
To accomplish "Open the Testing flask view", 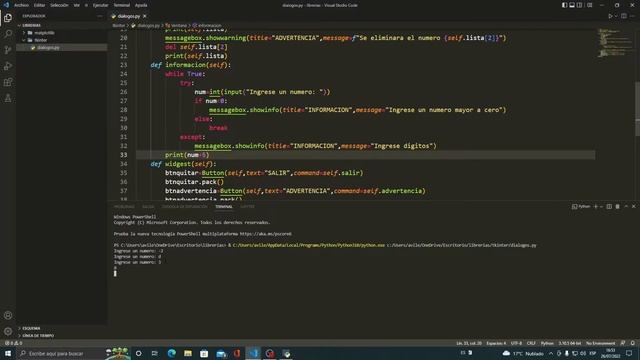I will pos(8,98).
